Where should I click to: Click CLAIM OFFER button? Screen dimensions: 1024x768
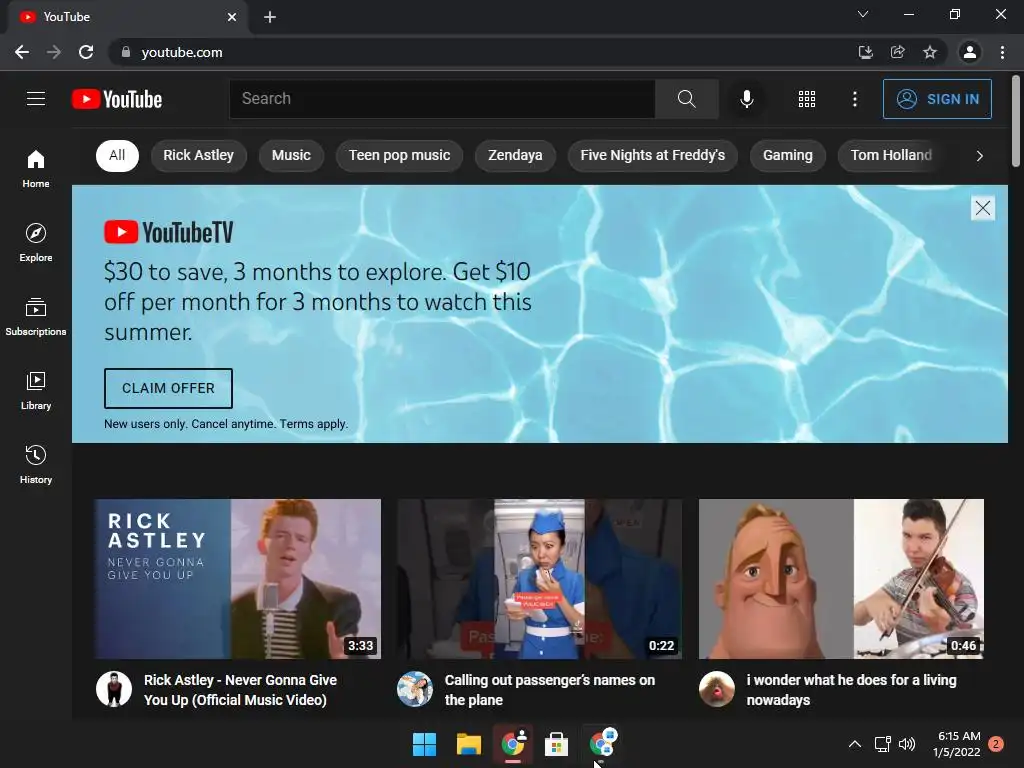pos(168,388)
